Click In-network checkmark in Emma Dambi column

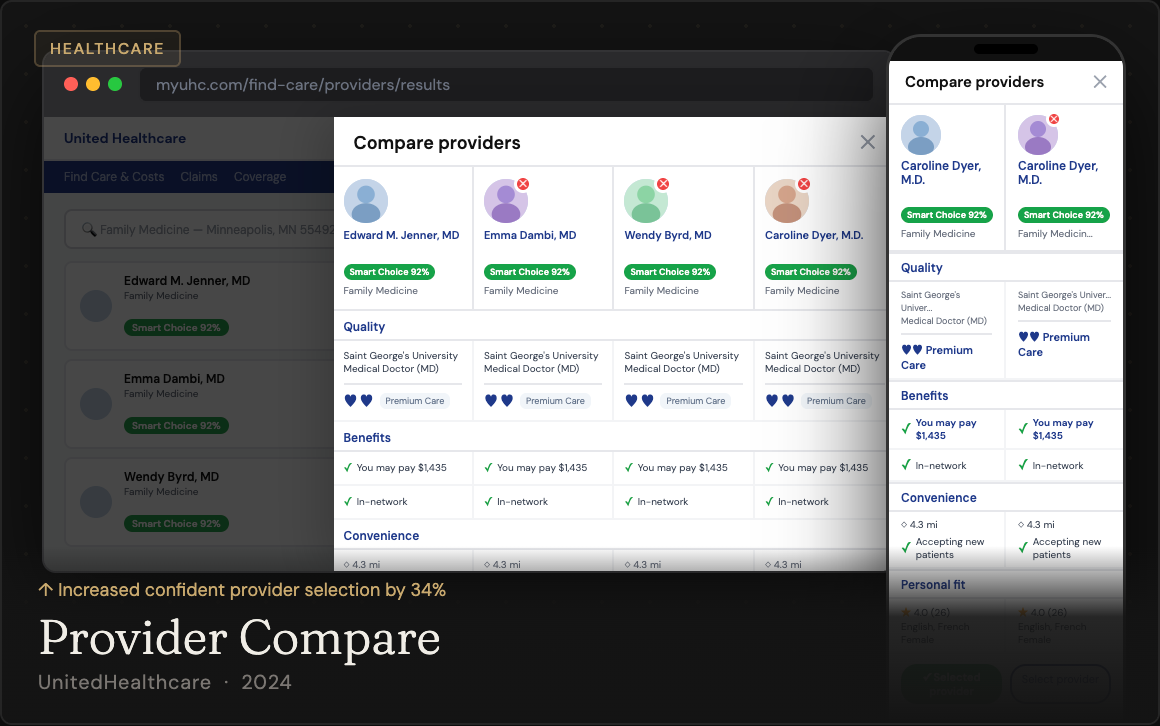pos(488,501)
